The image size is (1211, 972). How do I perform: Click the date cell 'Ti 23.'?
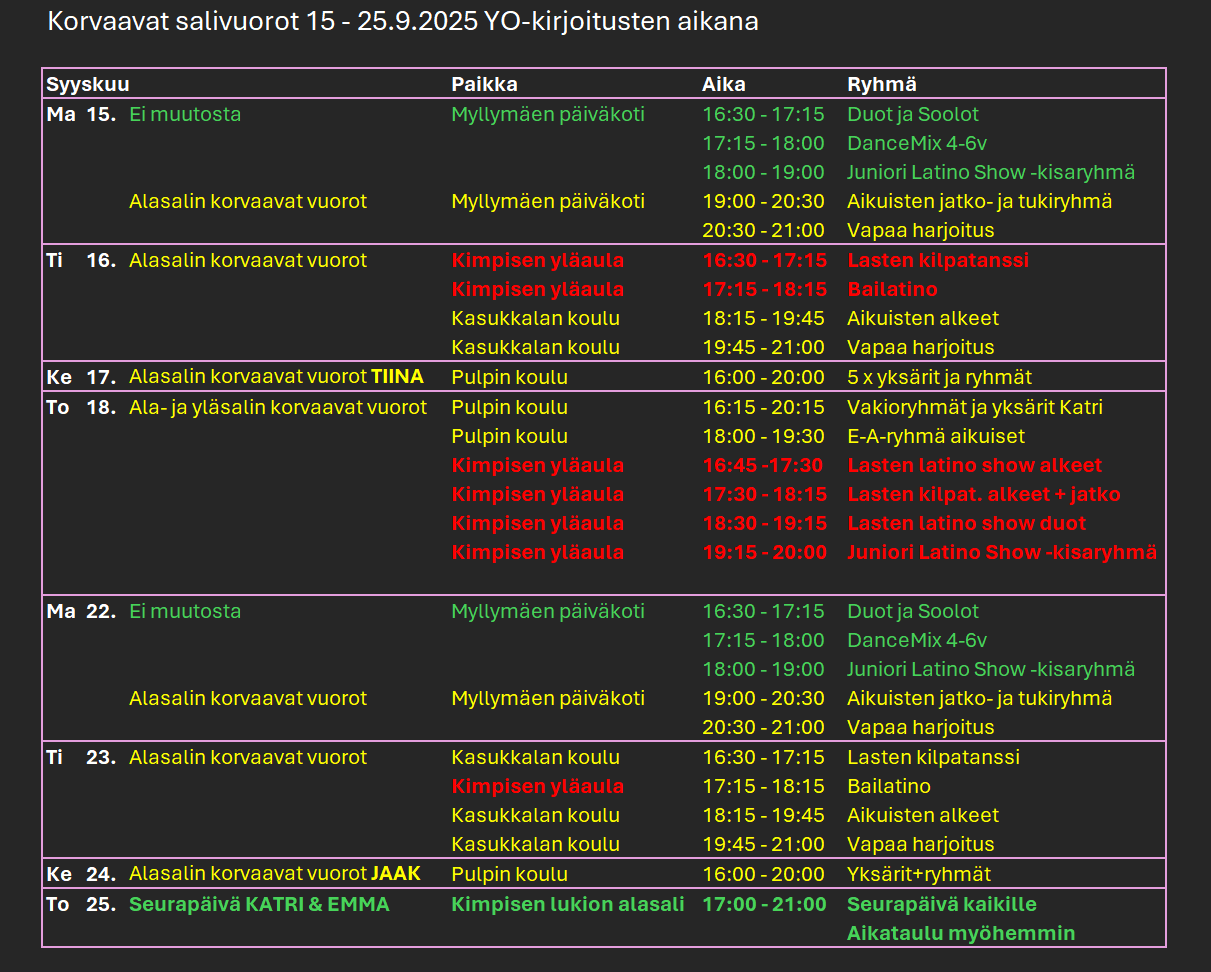point(81,757)
